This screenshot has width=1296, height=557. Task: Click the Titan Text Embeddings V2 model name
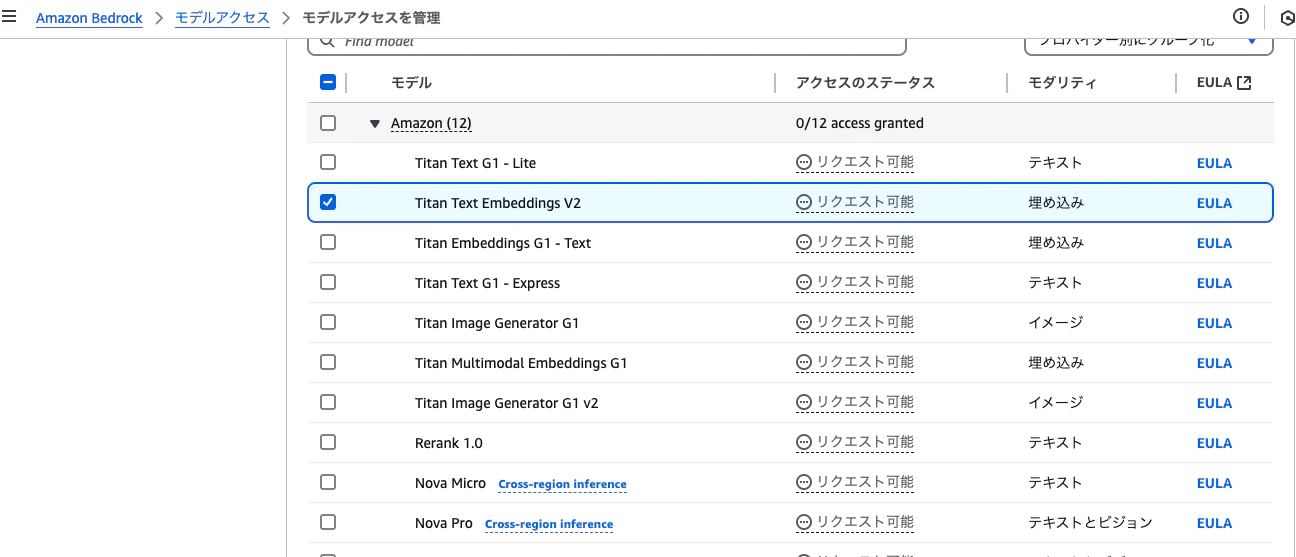click(x=498, y=203)
